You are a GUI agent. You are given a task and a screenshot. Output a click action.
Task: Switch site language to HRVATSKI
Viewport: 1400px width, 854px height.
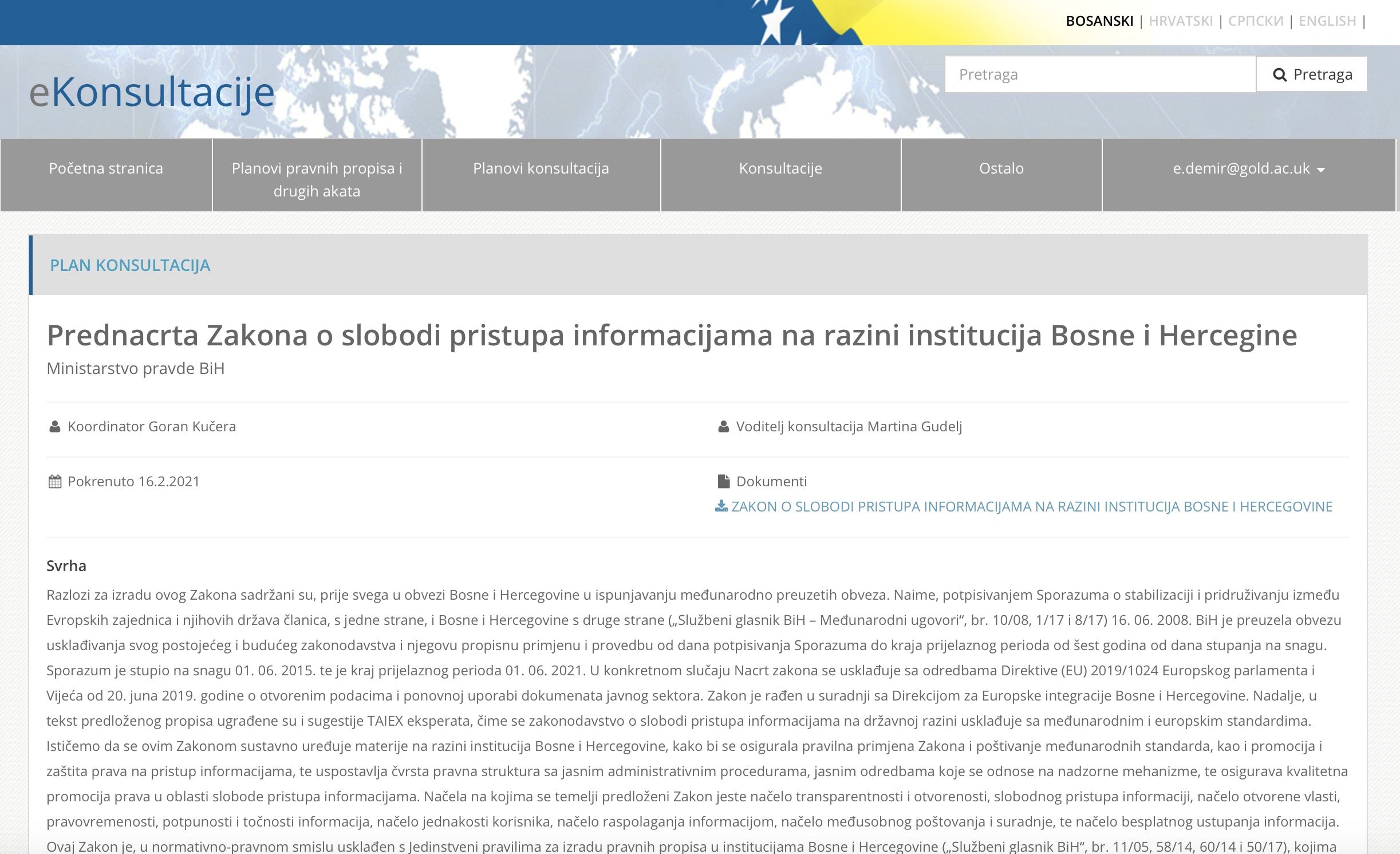[1180, 21]
